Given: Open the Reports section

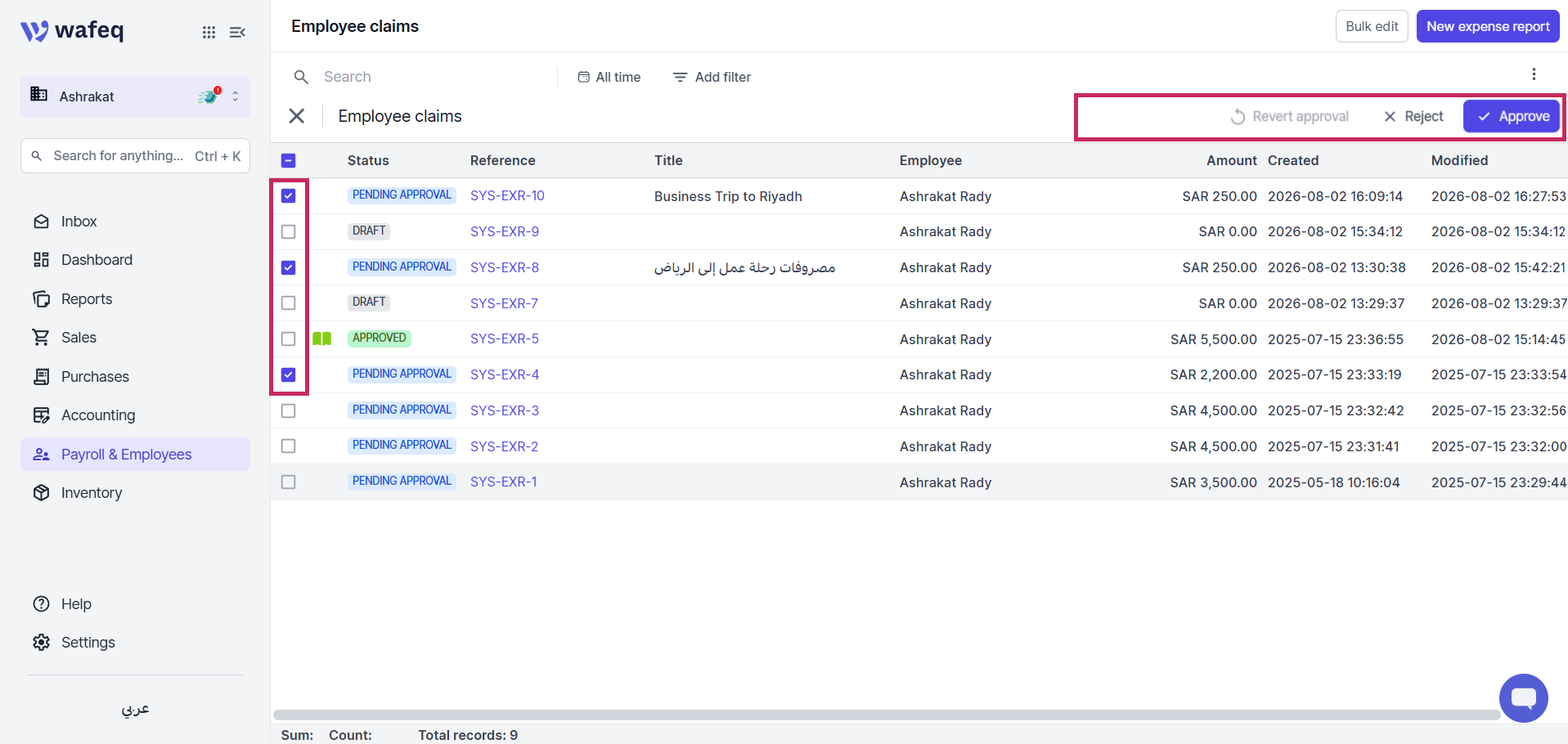Looking at the screenshot, I should coord(135,299).
